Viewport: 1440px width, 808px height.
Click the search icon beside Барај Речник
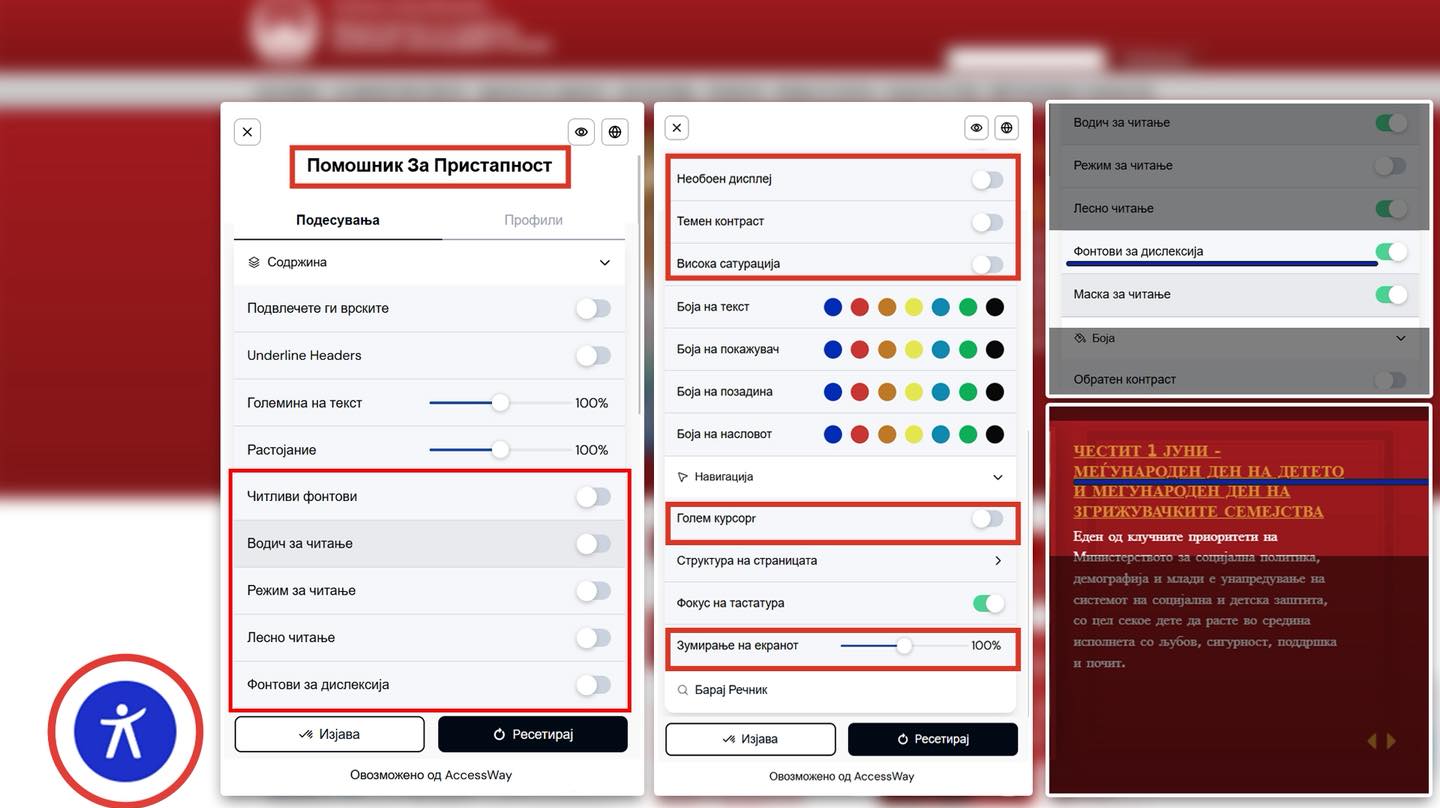[x=683, y=690]
